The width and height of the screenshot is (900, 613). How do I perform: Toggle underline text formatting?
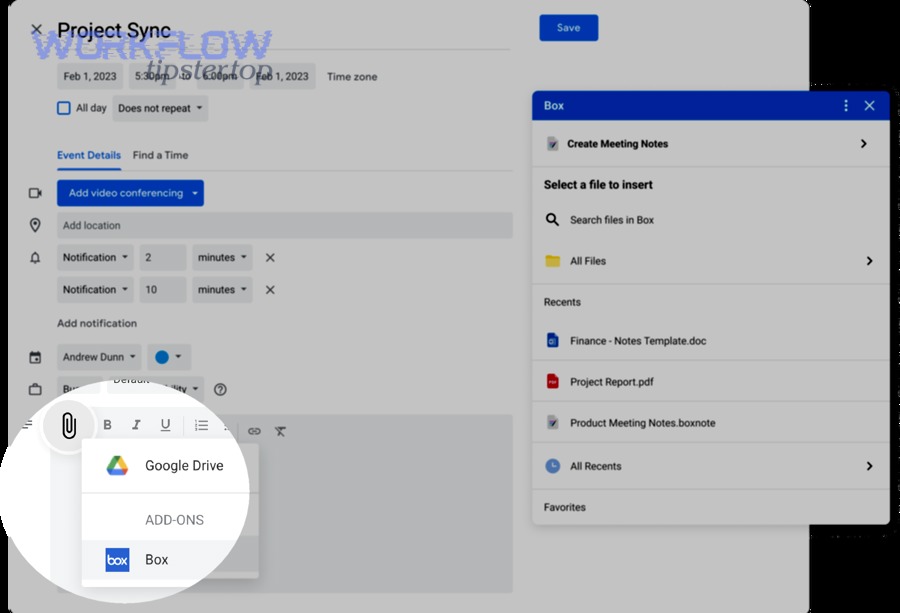pyautogui.click(x=165, y=425)
